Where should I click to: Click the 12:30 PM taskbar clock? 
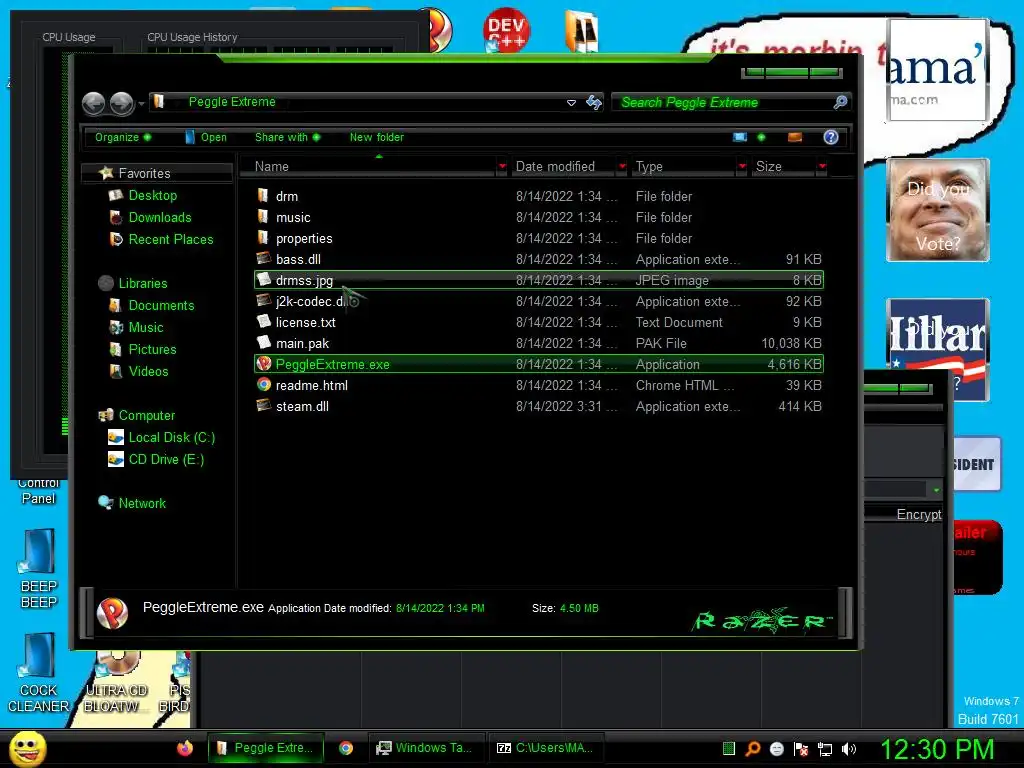tap(937, 749)
